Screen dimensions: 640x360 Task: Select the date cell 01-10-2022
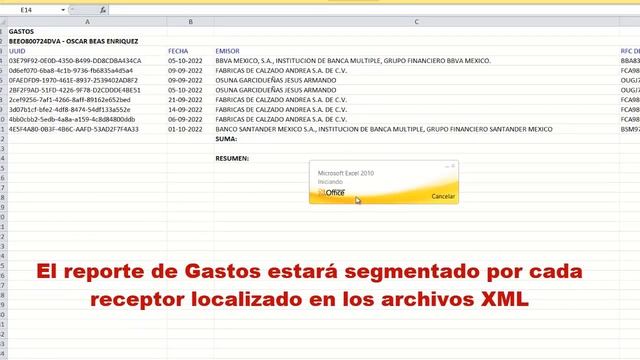[x=190, y=129]
